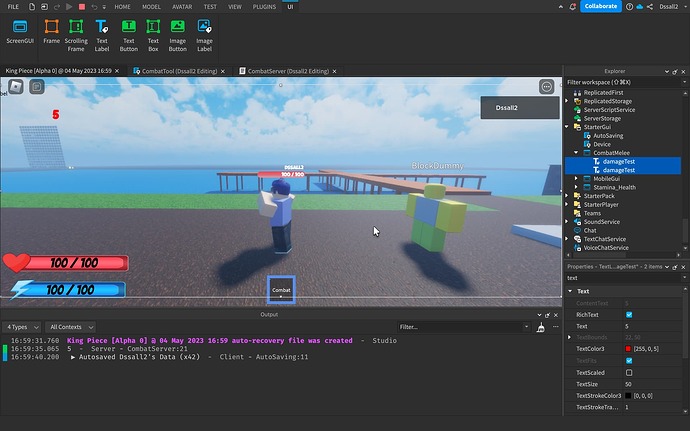Insert a Scrolling Frame
Image resolution: width=690 pixels, height=431 pixels.
tap(76, 36)
